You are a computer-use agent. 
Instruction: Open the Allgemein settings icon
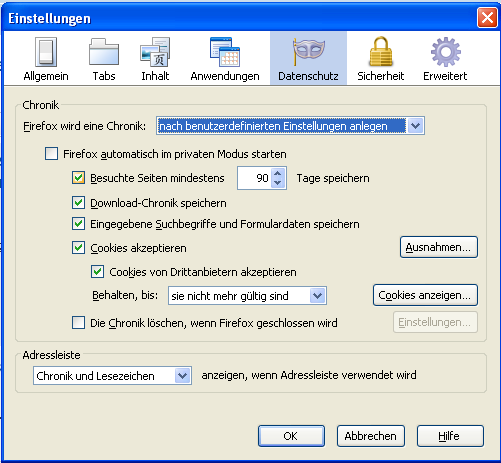click(46, 52)
